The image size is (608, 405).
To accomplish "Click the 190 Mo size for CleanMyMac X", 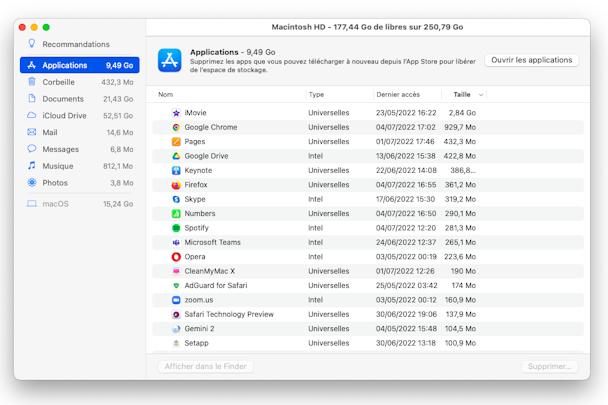I will [463, 271].
